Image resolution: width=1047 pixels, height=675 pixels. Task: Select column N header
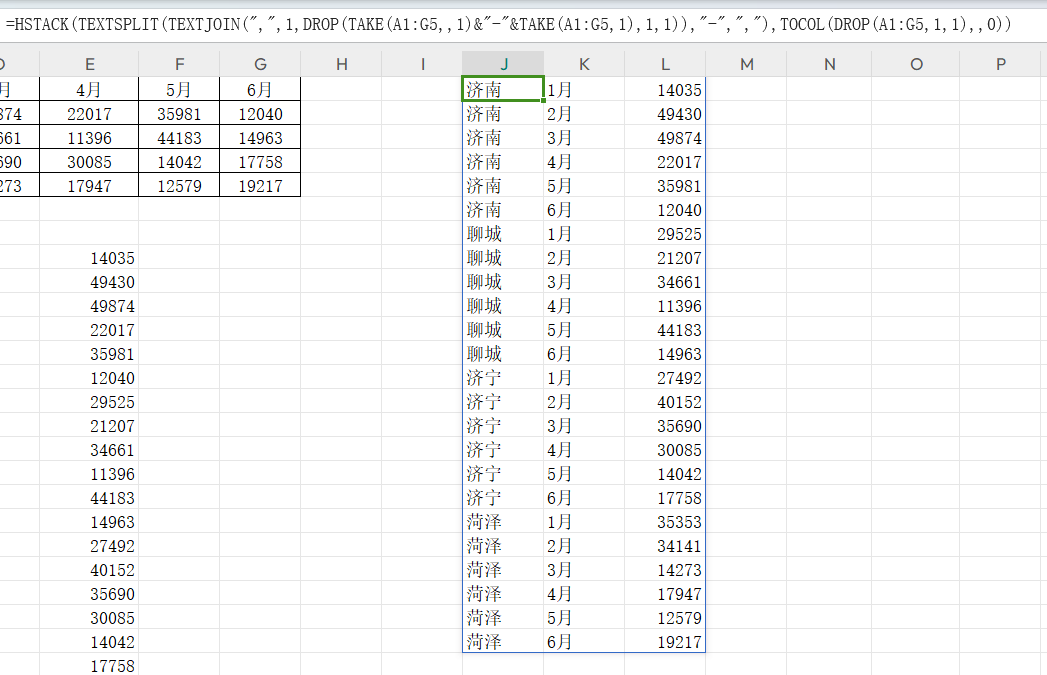coord(829,64)
